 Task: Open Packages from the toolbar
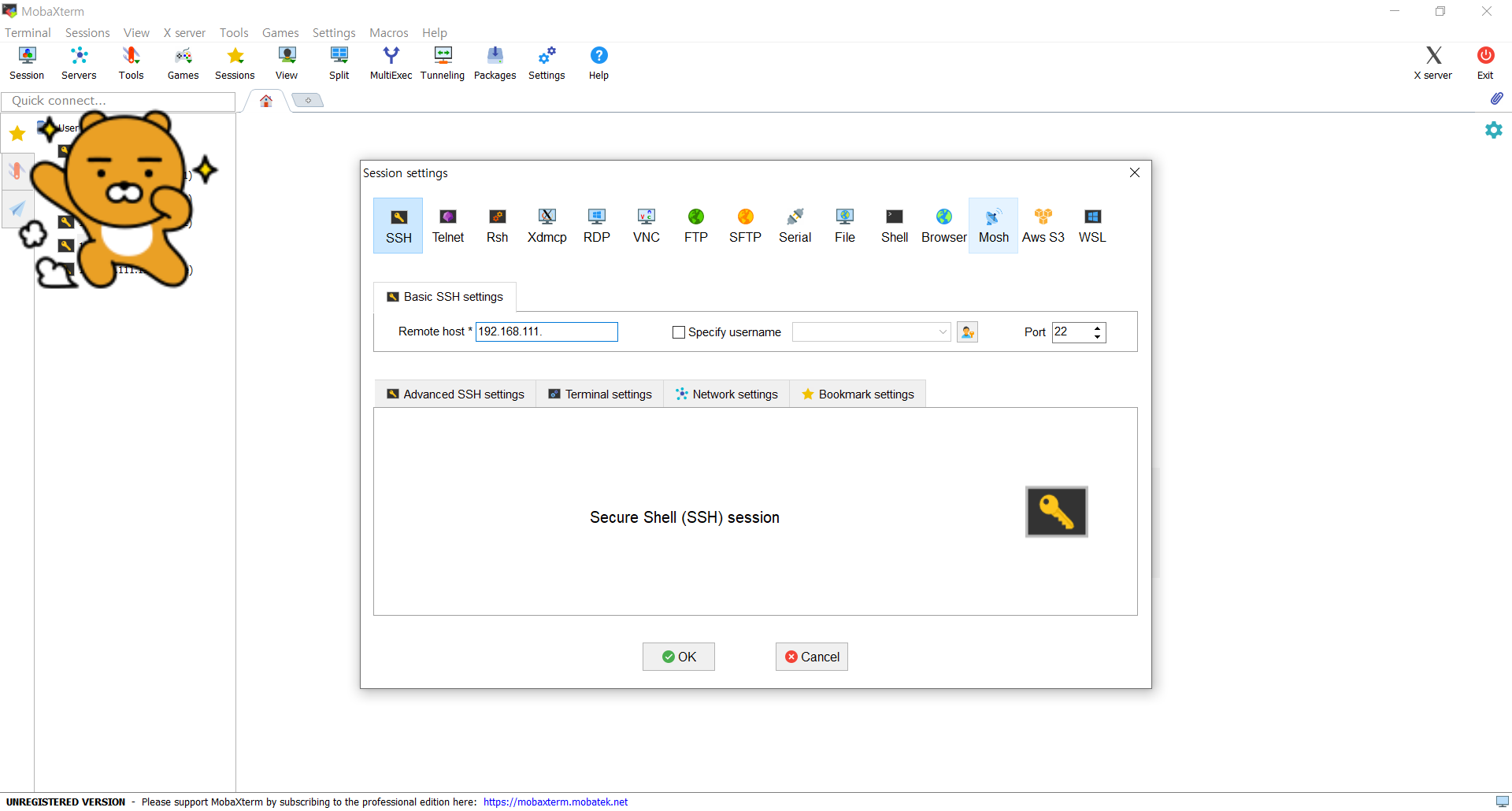coord(495,63)
